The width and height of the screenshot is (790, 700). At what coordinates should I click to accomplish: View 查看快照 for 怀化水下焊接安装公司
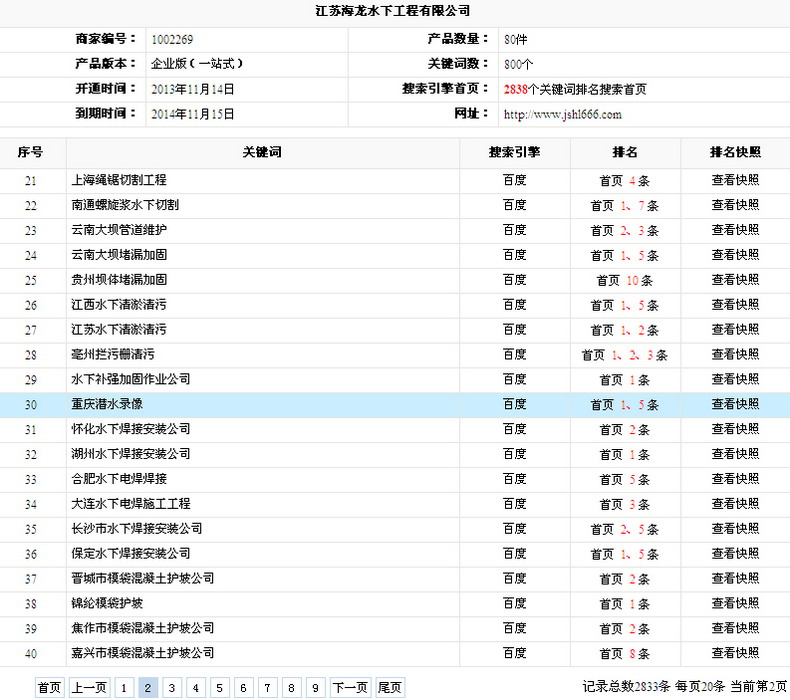pos(735,429)
